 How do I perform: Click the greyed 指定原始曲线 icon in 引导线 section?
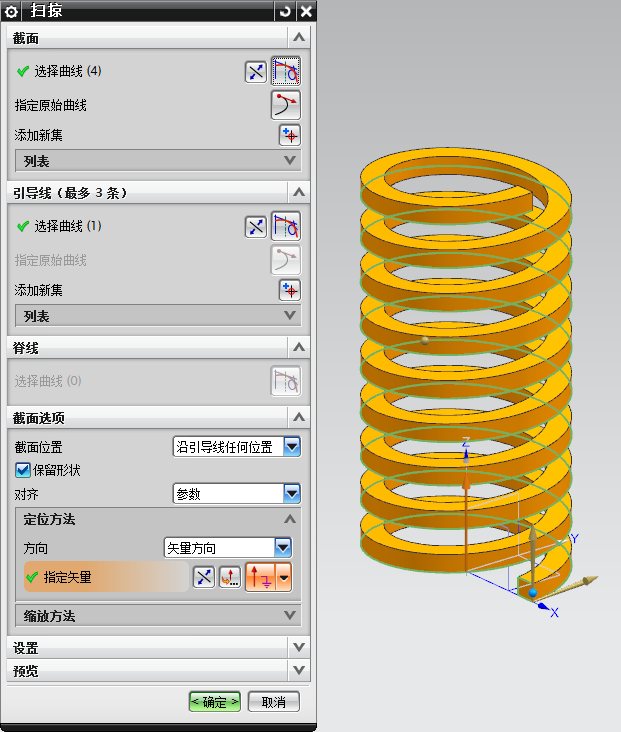click(x=286, y=260)
